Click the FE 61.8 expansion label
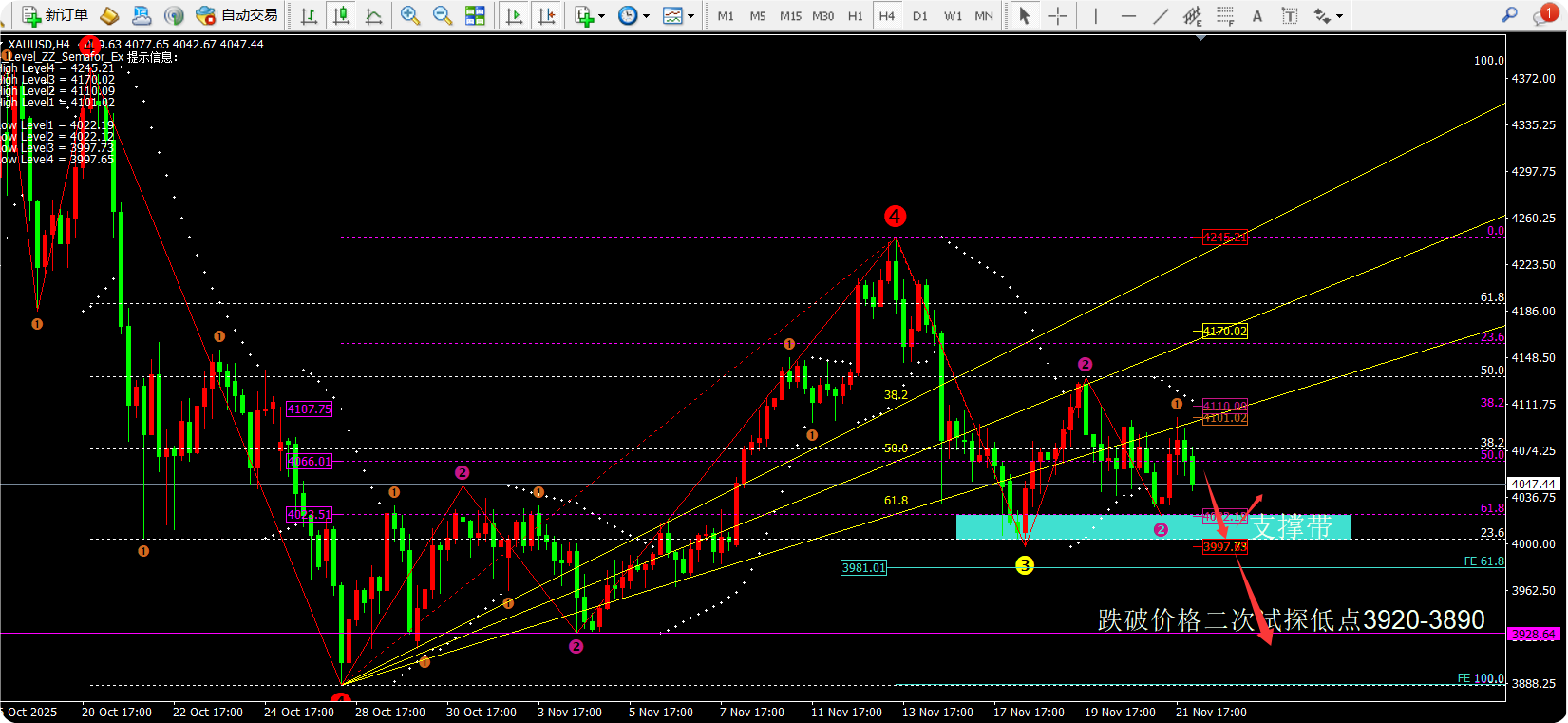Viewport: 1568px width, 723px height. [x=1483, y=561]
